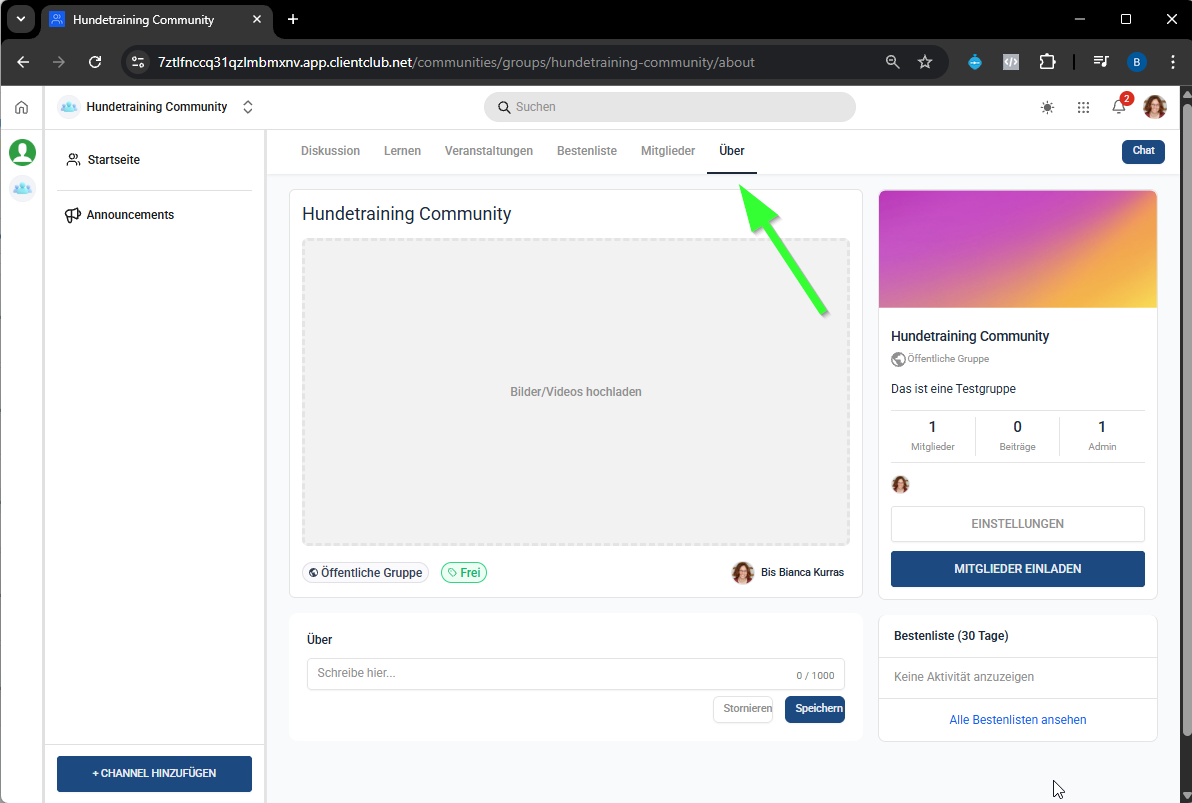Switch to the Mitglieder tab
The height and width of the screenshot is (803, 1192).
[667, 151]
